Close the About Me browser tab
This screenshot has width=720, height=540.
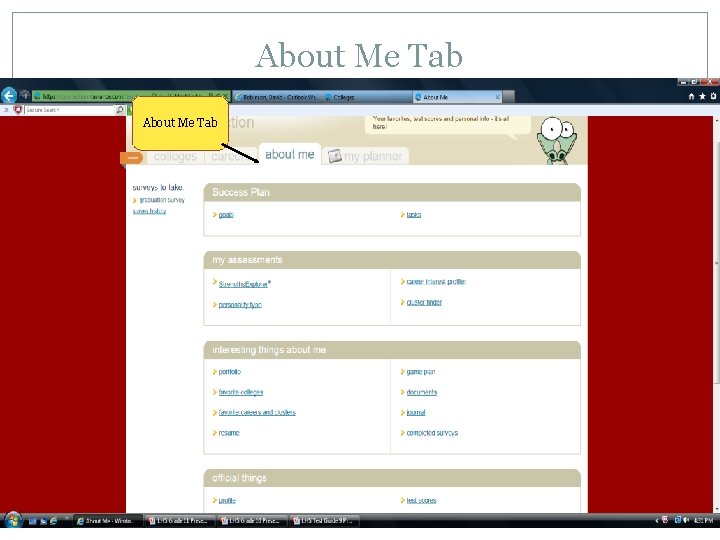click(x=498, y=97)
